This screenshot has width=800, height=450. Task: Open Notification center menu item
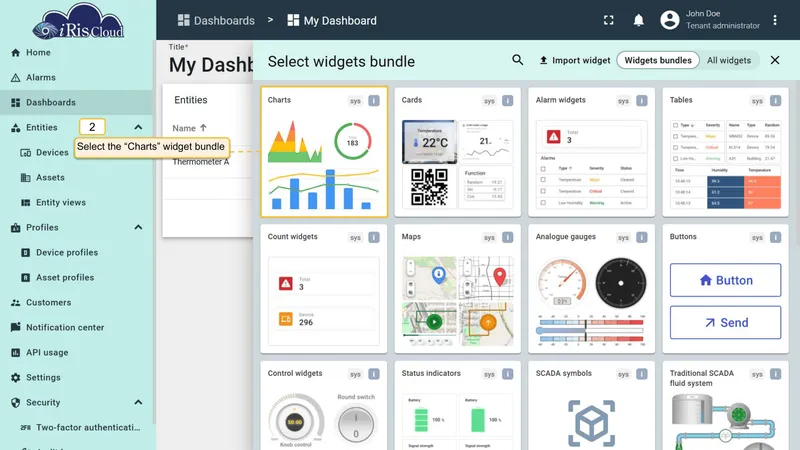(x=77, y=328)
